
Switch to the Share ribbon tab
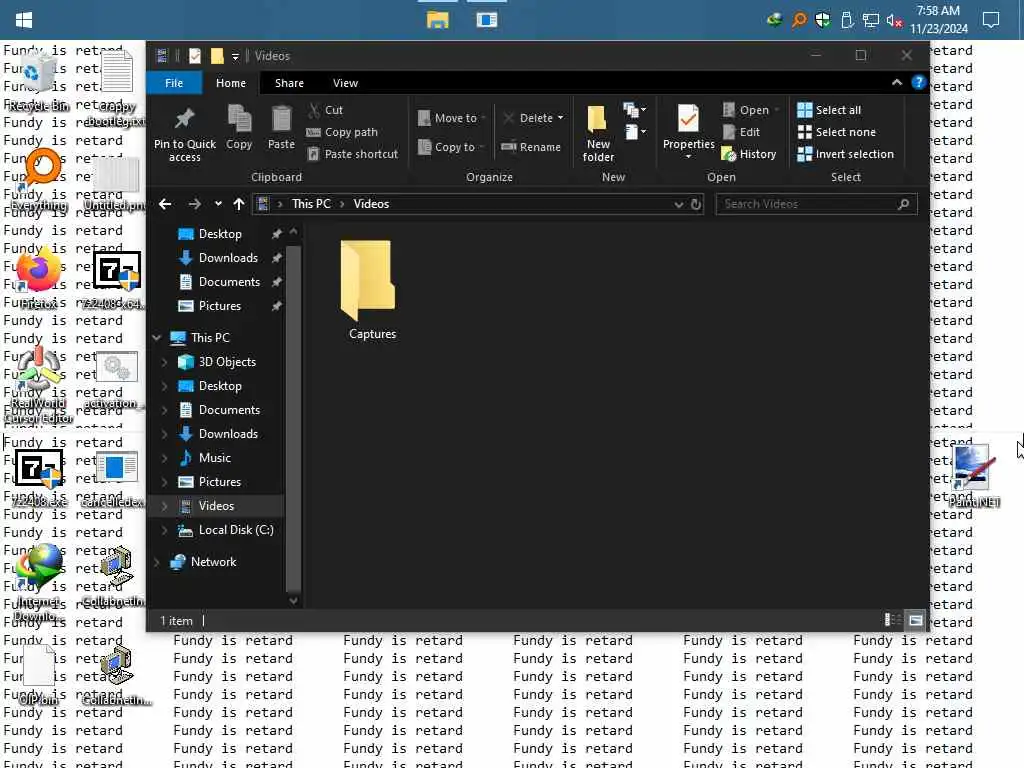click(x=289, y=83)
